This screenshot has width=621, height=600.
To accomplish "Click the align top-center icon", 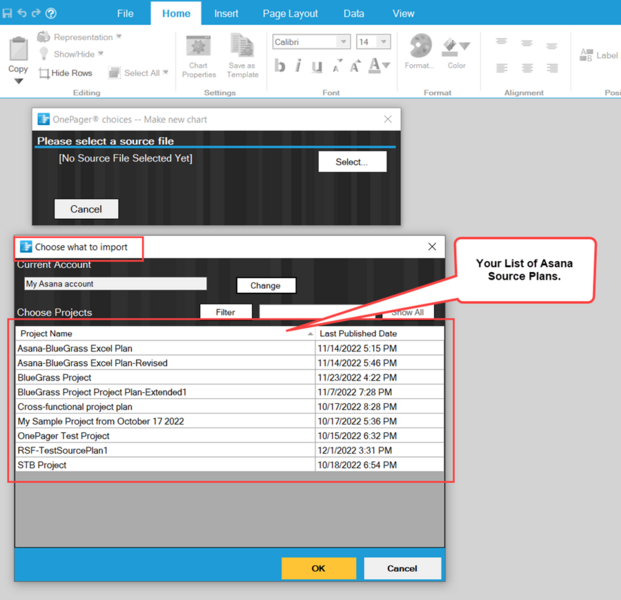I will click(x=527, y=43).
